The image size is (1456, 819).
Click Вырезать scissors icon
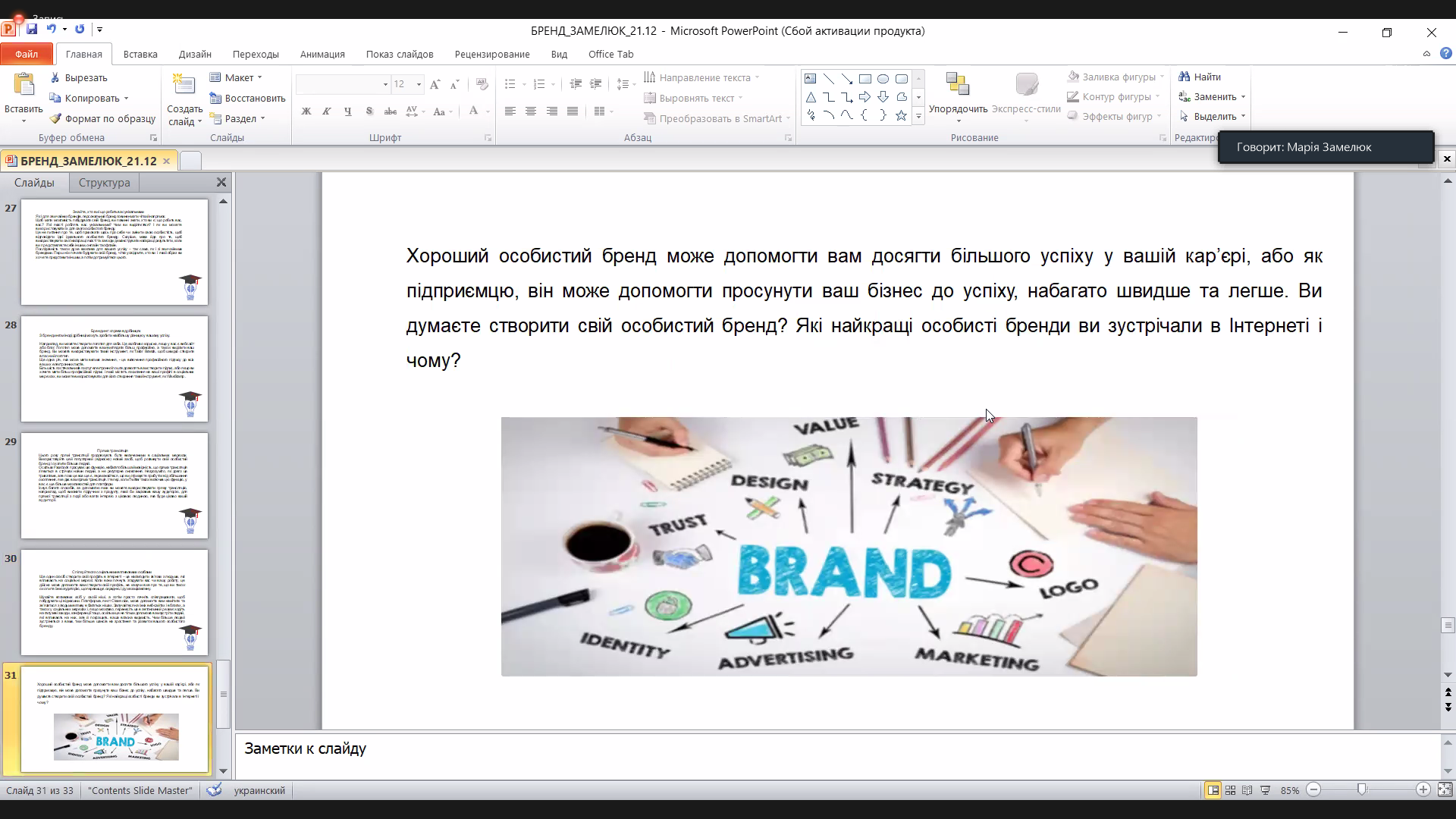[x=55, y=77]
